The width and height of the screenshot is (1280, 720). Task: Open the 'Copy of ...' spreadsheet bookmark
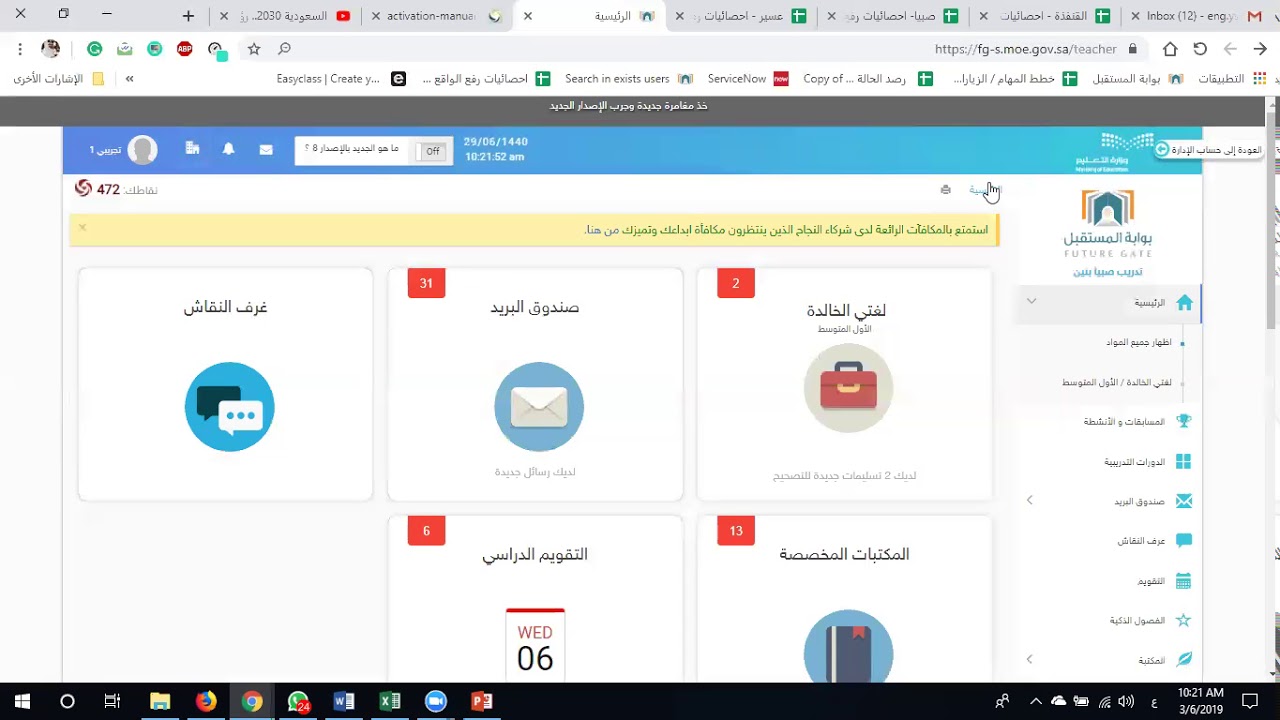(867, 79)
